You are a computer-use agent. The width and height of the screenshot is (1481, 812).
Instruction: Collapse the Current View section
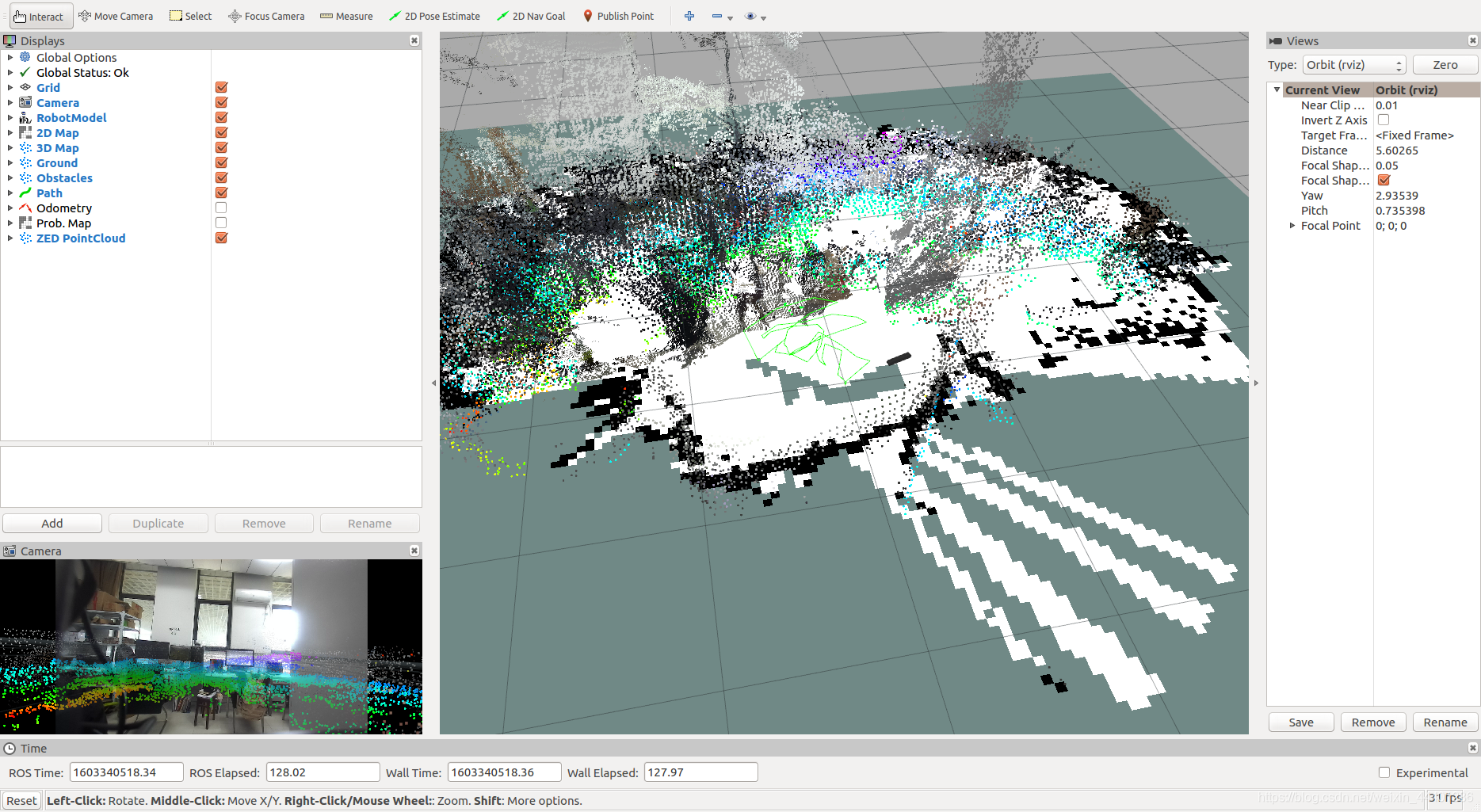click(1277, 90)
